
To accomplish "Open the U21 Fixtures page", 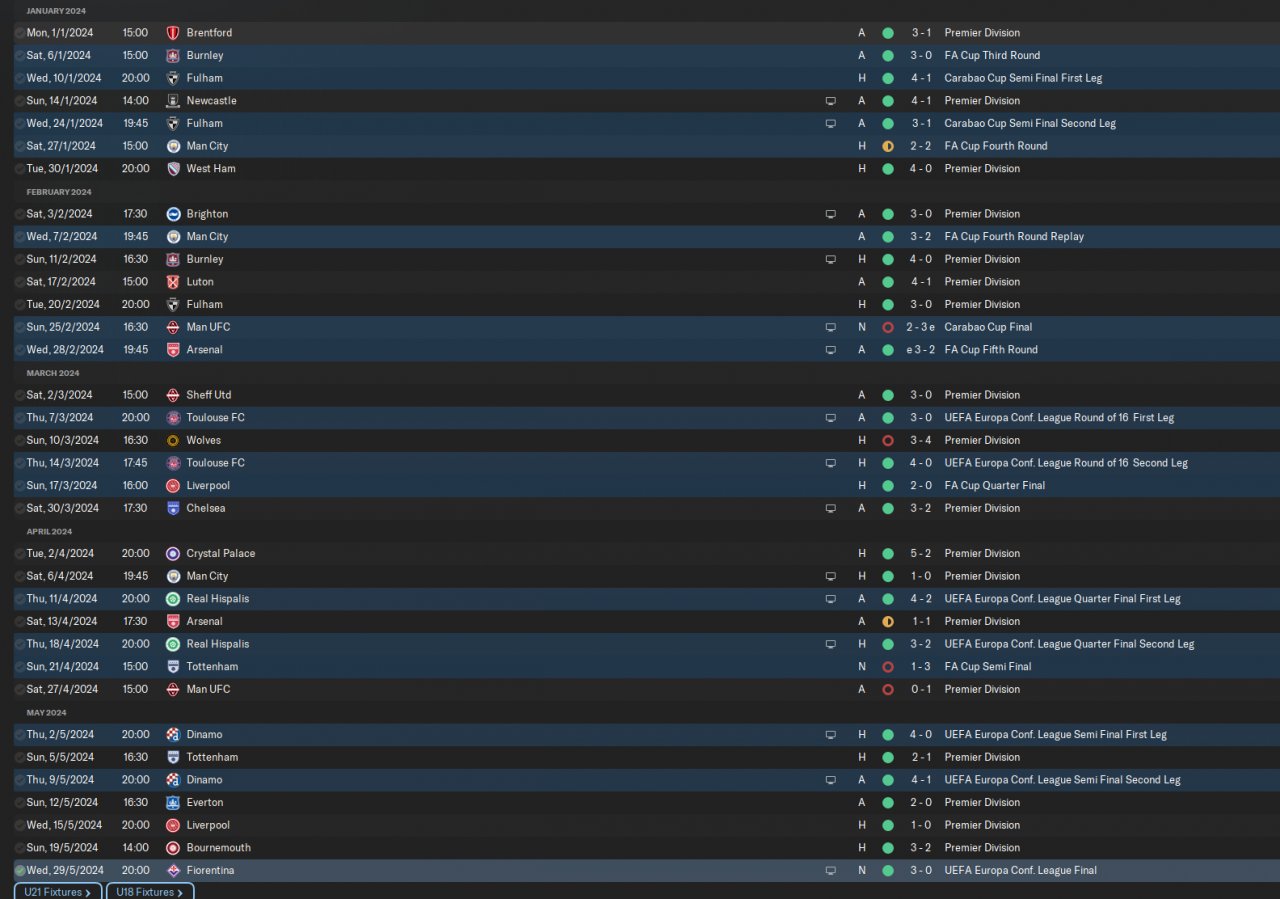I will 58,892.
